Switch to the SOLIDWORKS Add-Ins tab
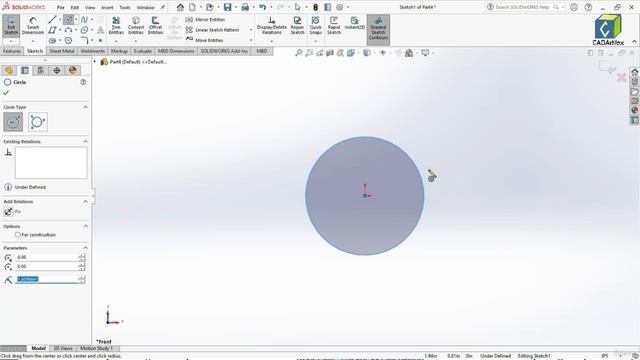 coord(224,51)
